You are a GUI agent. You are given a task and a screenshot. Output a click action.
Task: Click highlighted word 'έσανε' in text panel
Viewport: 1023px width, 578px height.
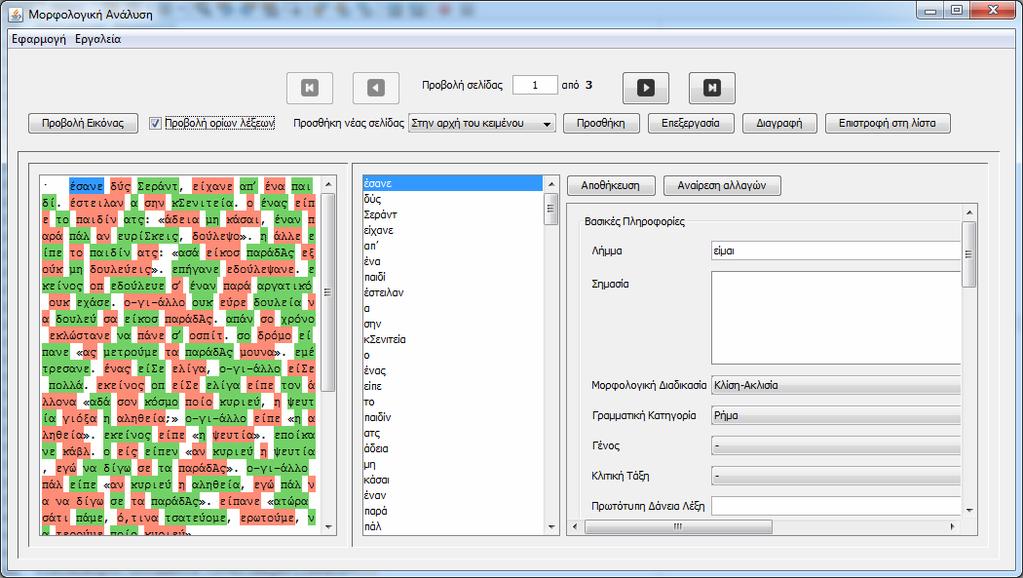click(x=86, y=187)
